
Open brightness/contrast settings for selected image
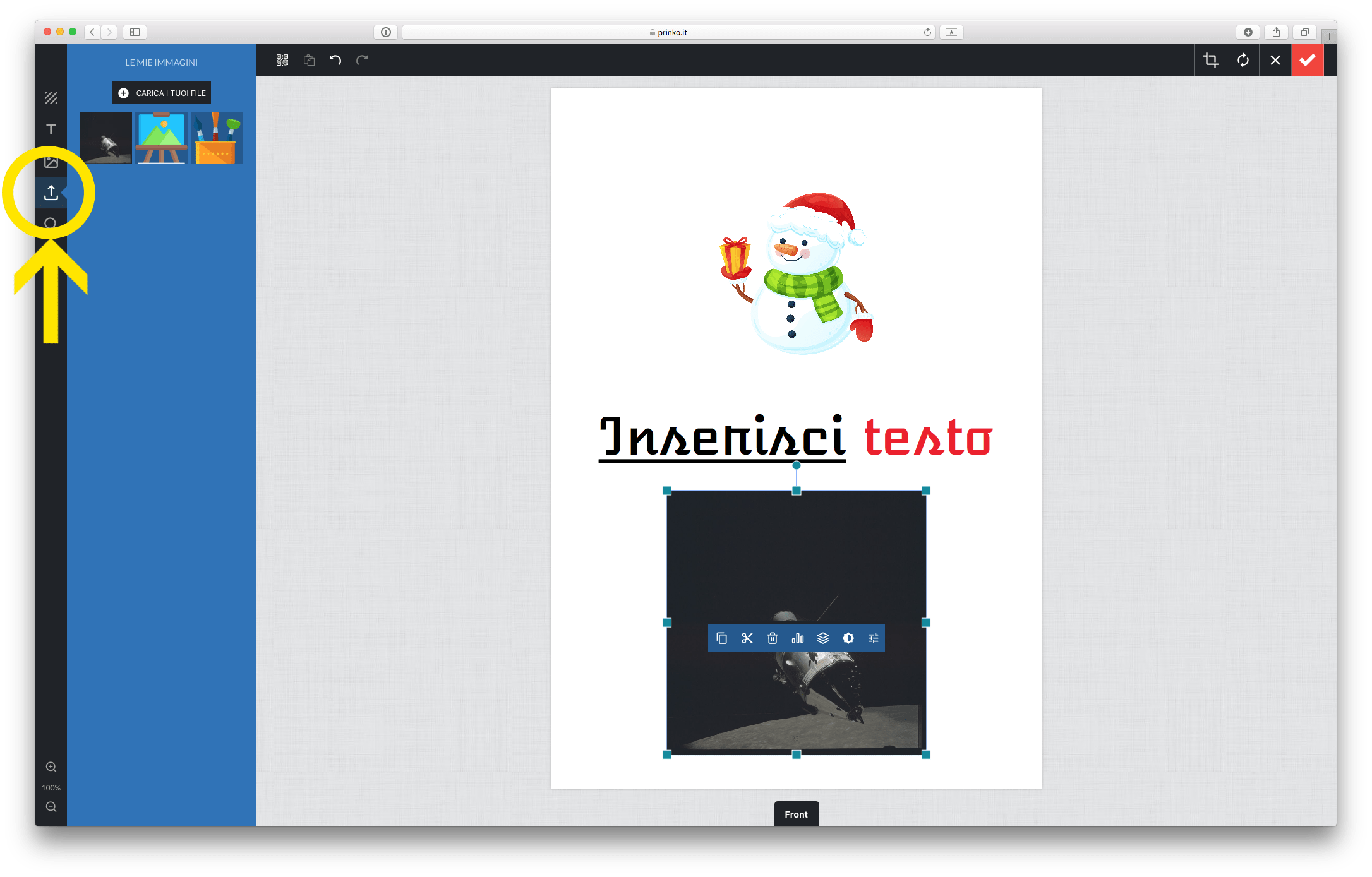pyautogui.click(x=848, y=638)
